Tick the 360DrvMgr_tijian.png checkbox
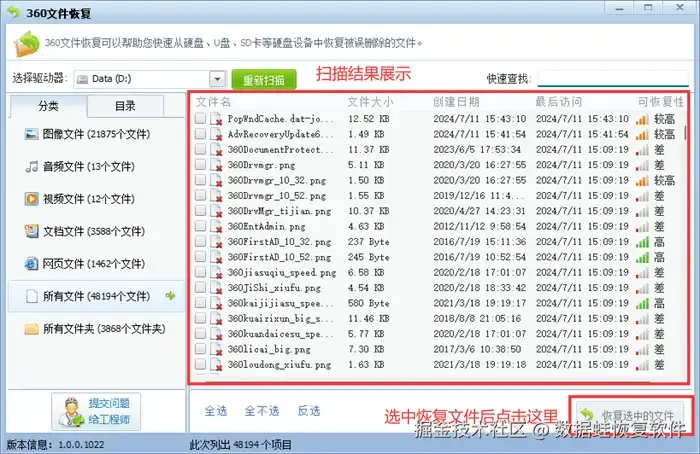 [200, 210]
